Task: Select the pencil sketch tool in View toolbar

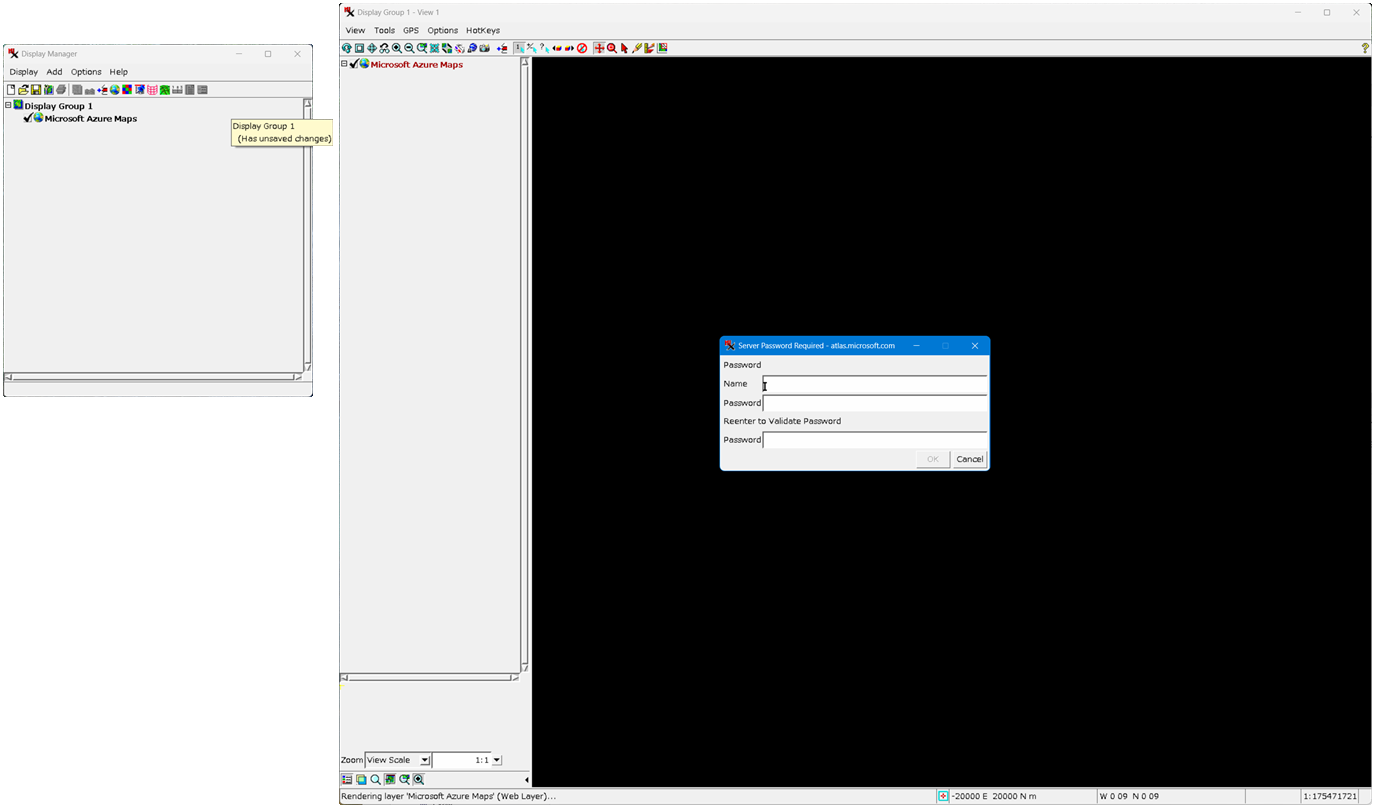Action: pos(637,48)
